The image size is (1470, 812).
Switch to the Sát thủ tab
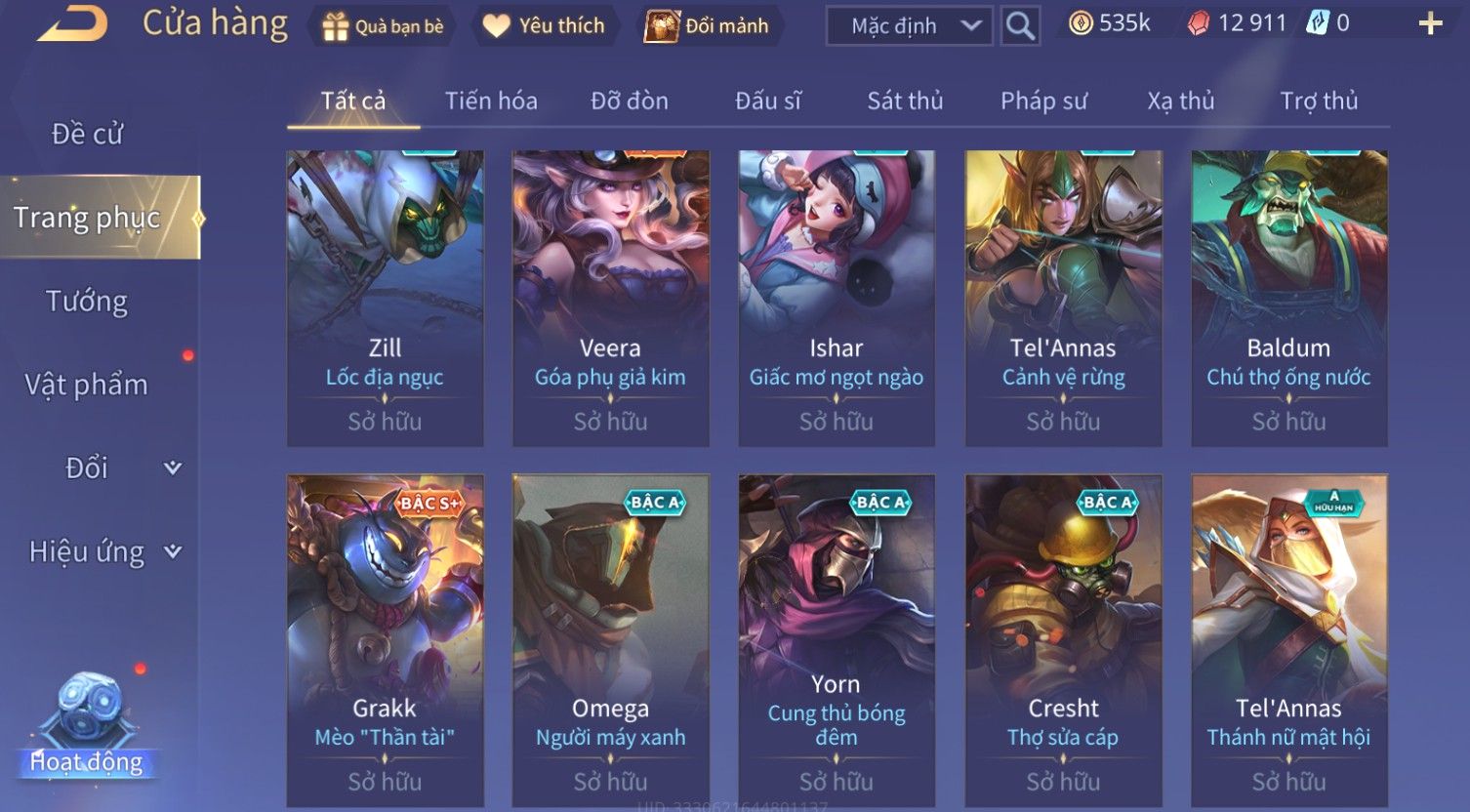click(x=905, y=101)
